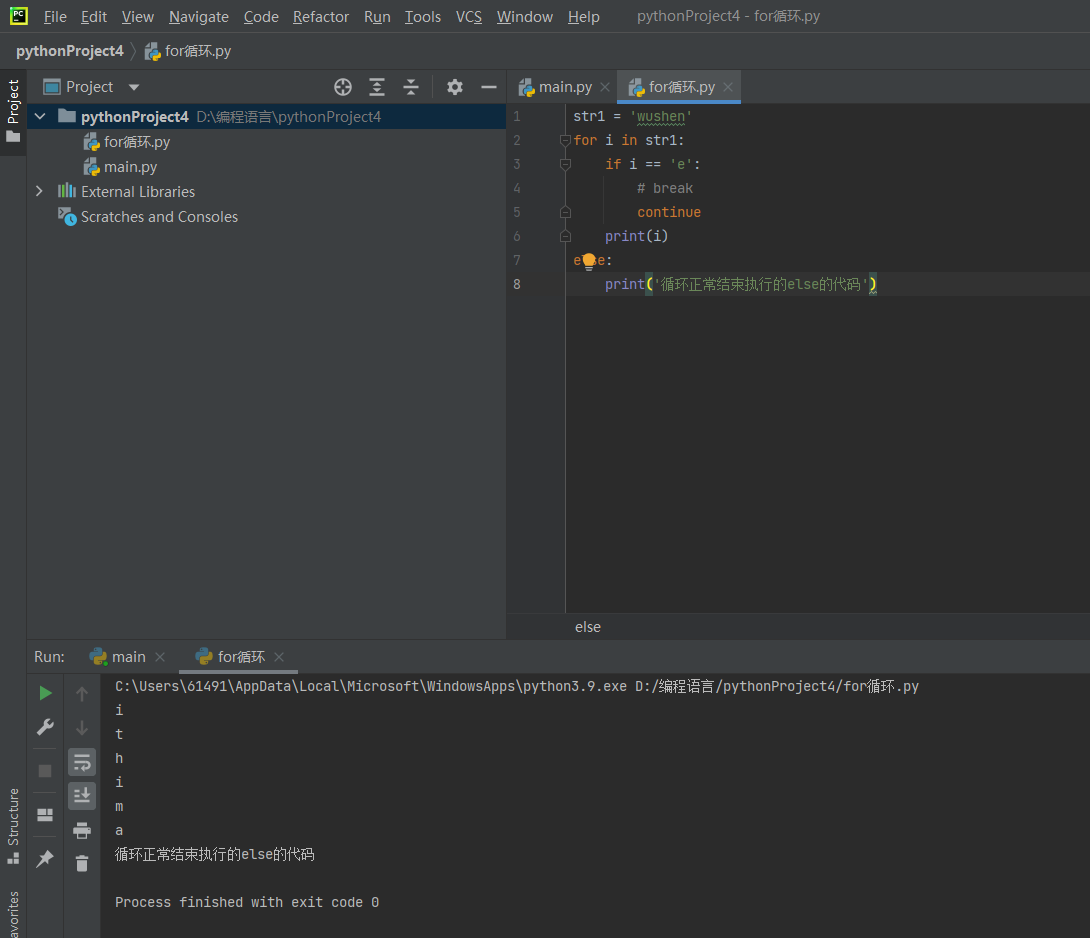Click fold end marker on line 6
This screenshot has width=1090, height=938.
(565, 236)
